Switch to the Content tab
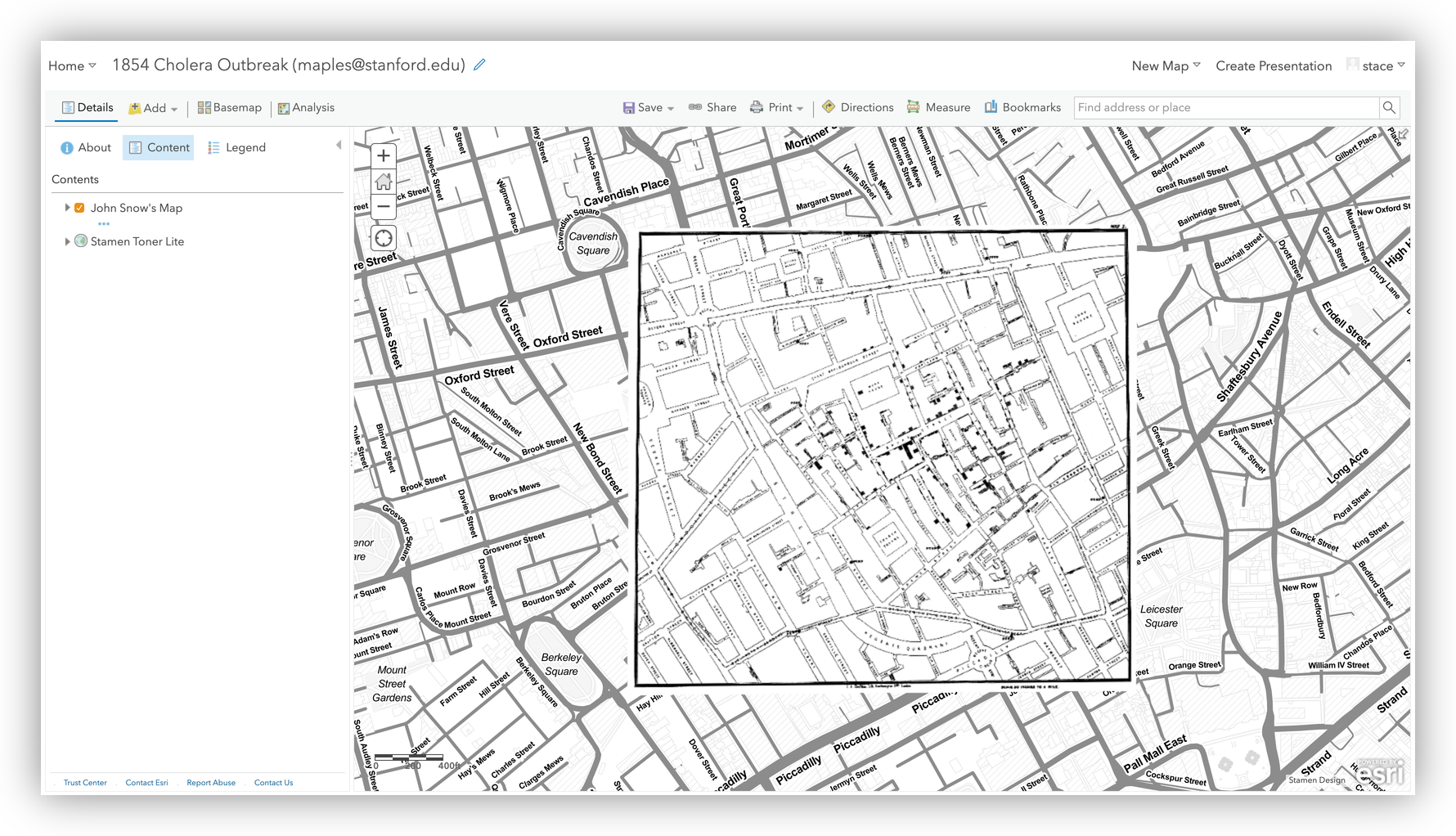The height and width of the screenshot is (836, 1456). click(159, 147)
